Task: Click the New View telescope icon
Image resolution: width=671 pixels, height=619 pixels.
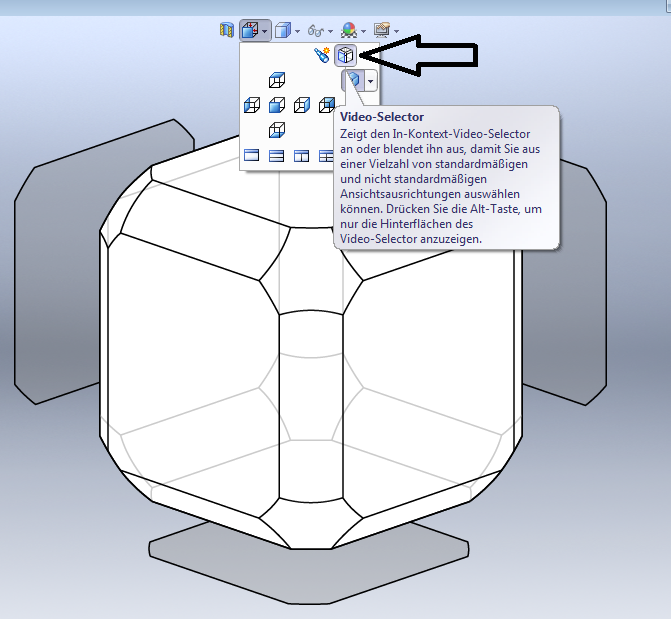Action: coord(321,55)
